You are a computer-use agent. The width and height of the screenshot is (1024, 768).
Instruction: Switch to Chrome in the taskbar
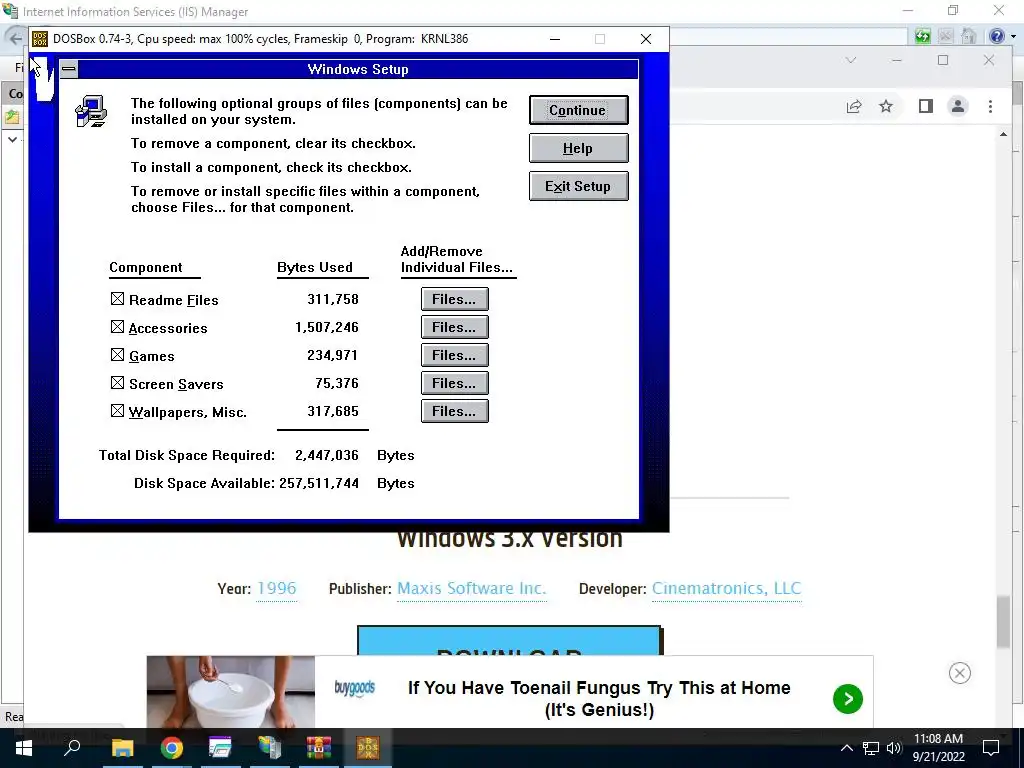point(171,748)
